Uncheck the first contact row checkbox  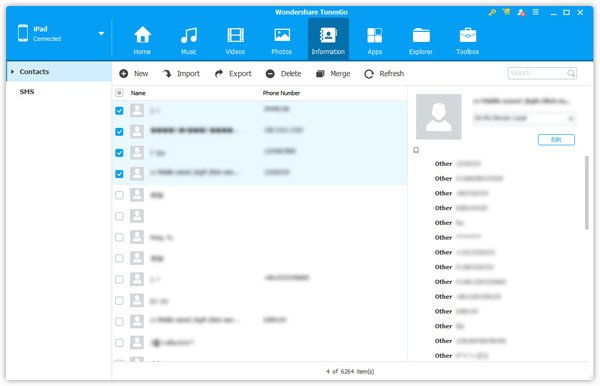pyautogui.click(x=119, y=111)
